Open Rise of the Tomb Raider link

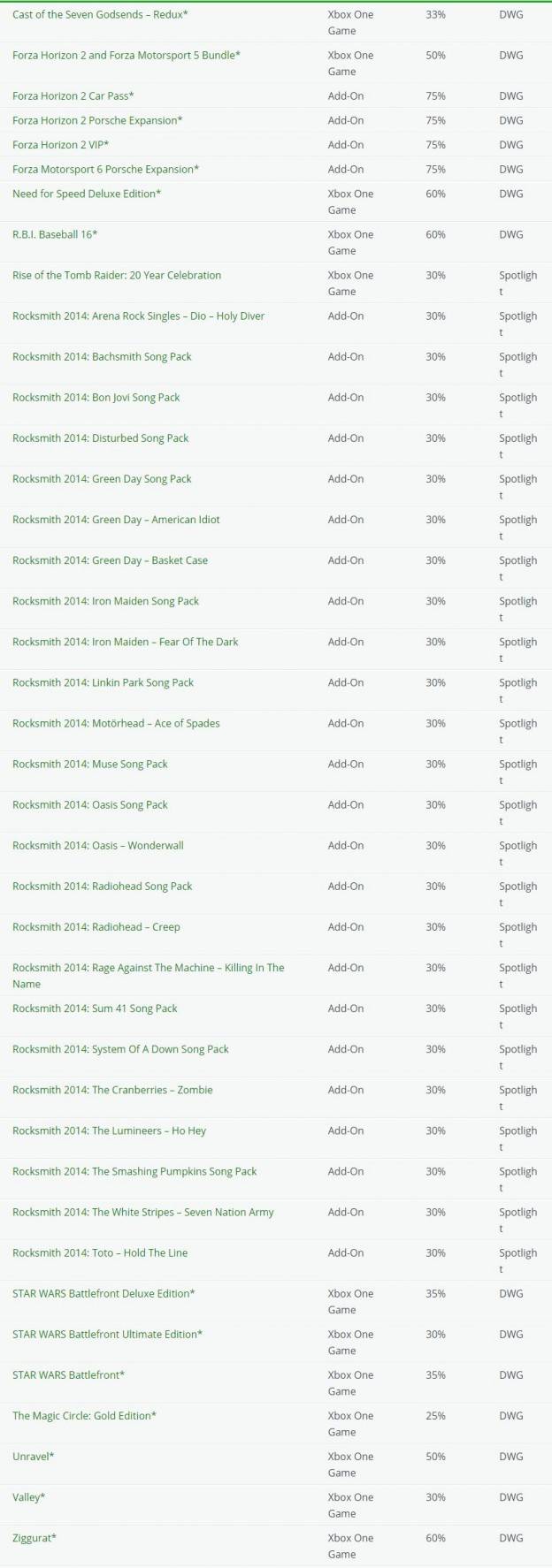click(x=117, y=276)
